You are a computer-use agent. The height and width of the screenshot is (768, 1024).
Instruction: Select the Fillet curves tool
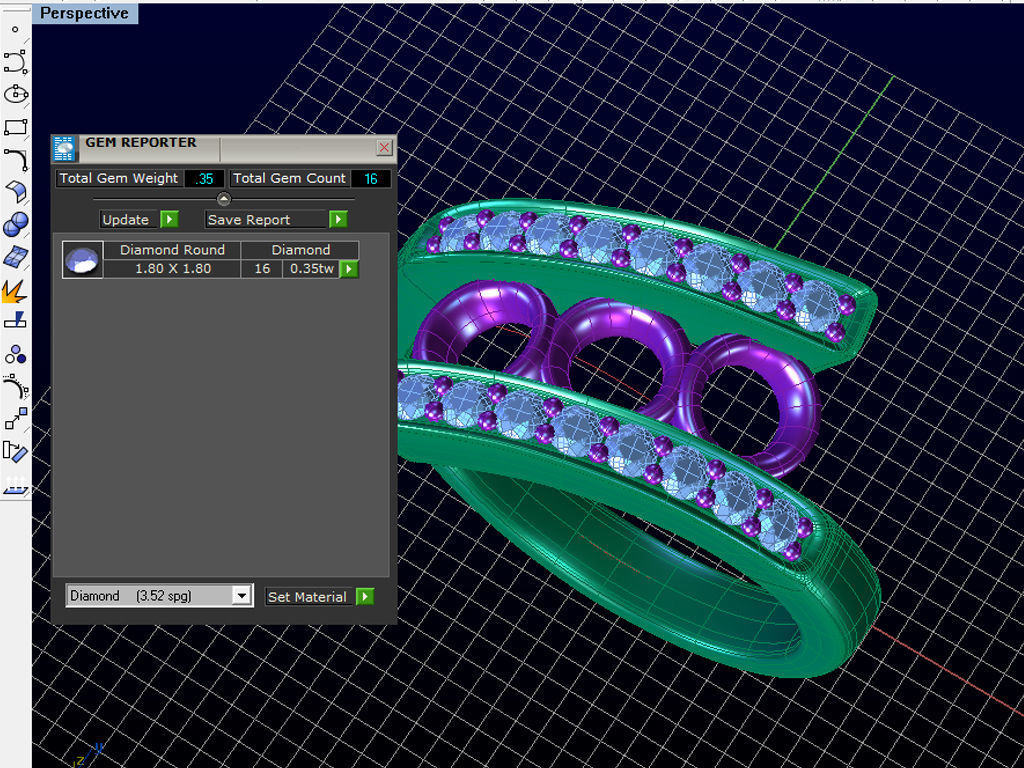click(x=15, y=159)
